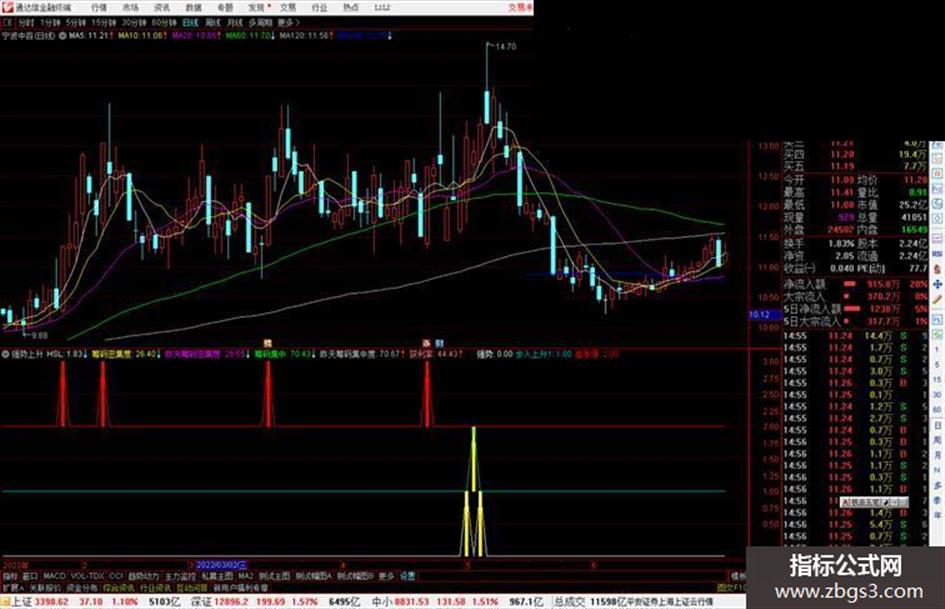
Task: Click the 5日净流入额 row
Action: click(x=856, y=309)
